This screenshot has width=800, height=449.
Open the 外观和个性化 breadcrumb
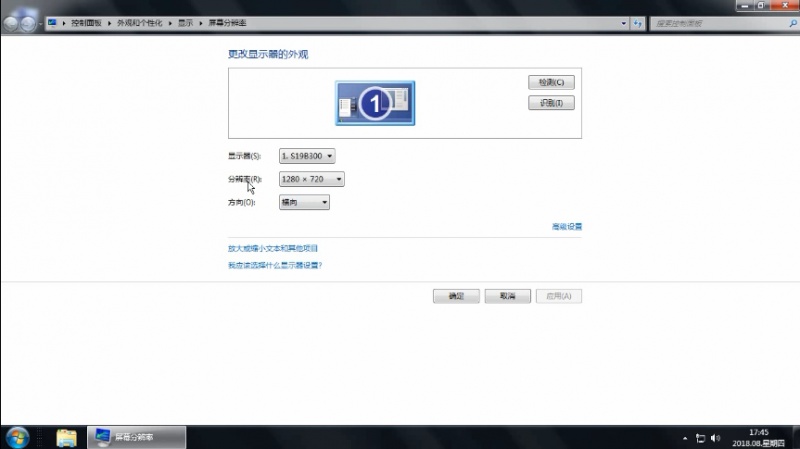point(139,23)
